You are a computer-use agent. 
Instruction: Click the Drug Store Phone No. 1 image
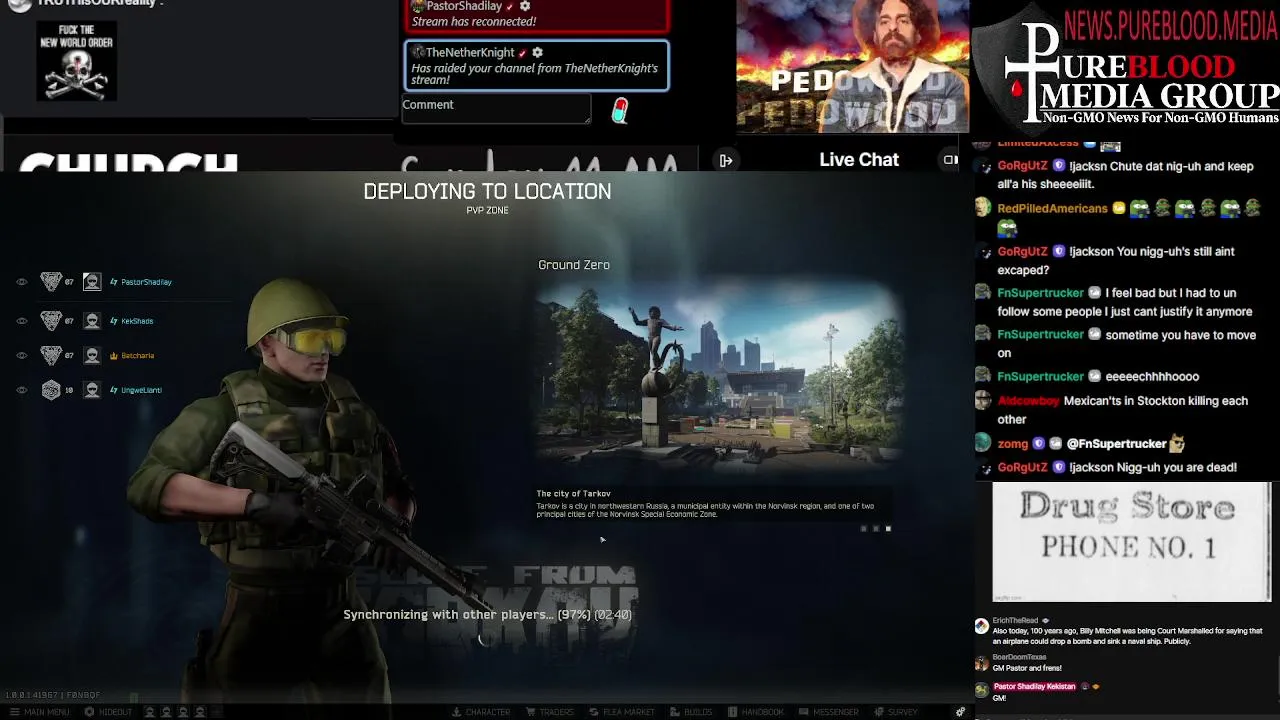pos(1131,542)
